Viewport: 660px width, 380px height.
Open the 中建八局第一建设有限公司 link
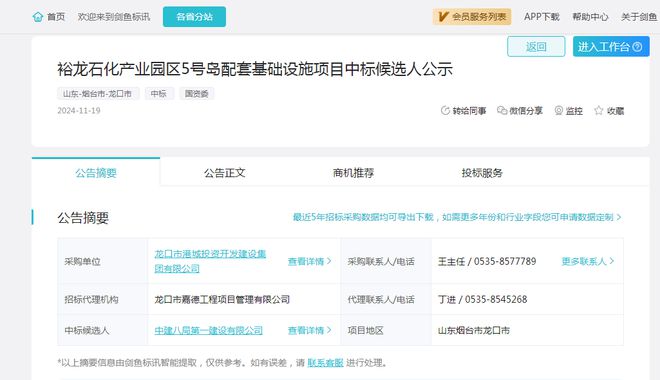(208, 330)
